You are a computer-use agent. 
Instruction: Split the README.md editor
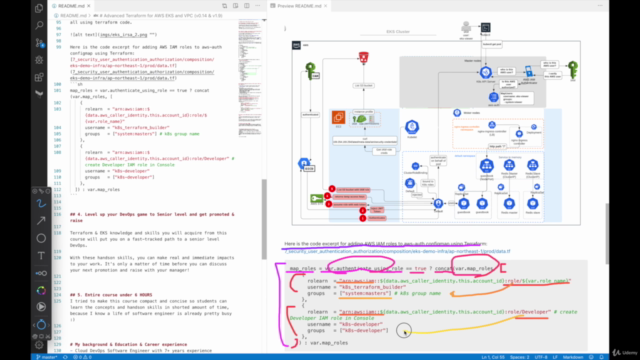(247, 6)
